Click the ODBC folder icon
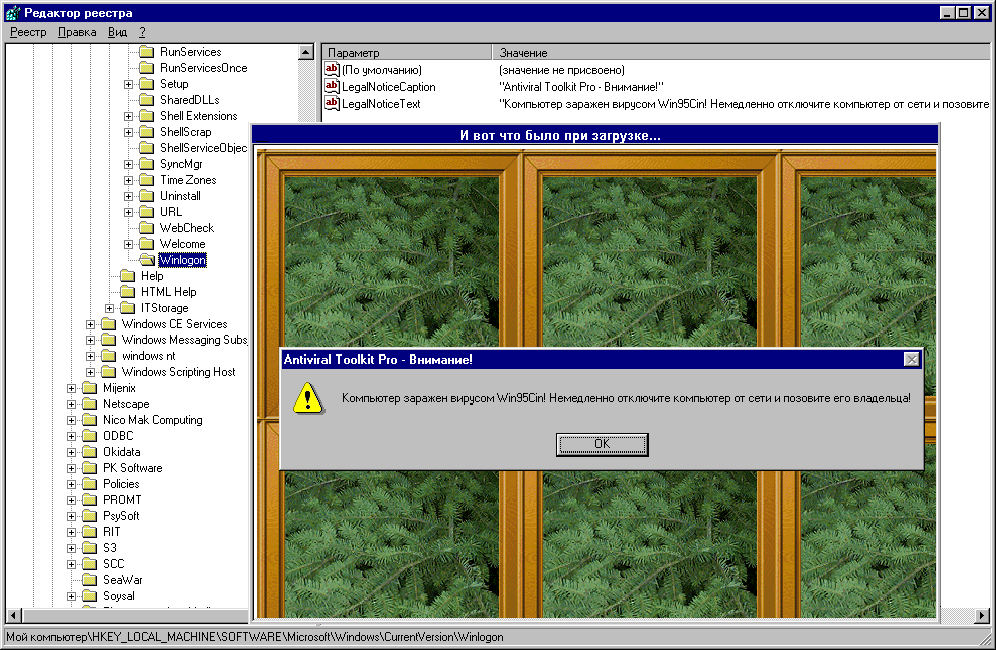 90,436
